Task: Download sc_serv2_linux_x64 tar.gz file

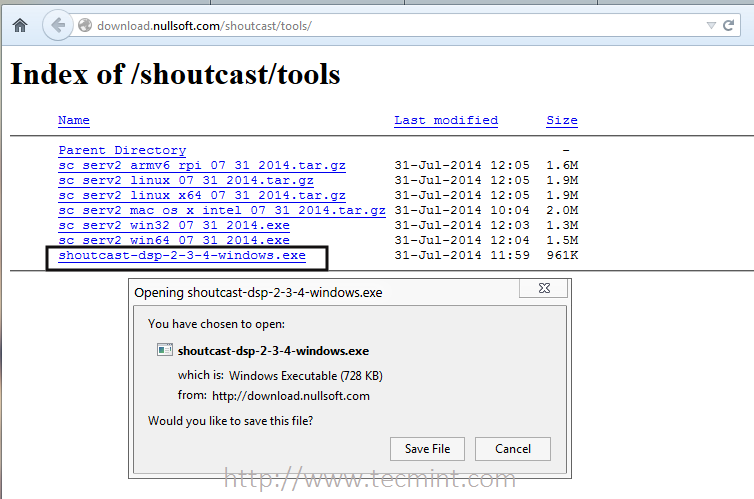Action: tap(202, 195)
